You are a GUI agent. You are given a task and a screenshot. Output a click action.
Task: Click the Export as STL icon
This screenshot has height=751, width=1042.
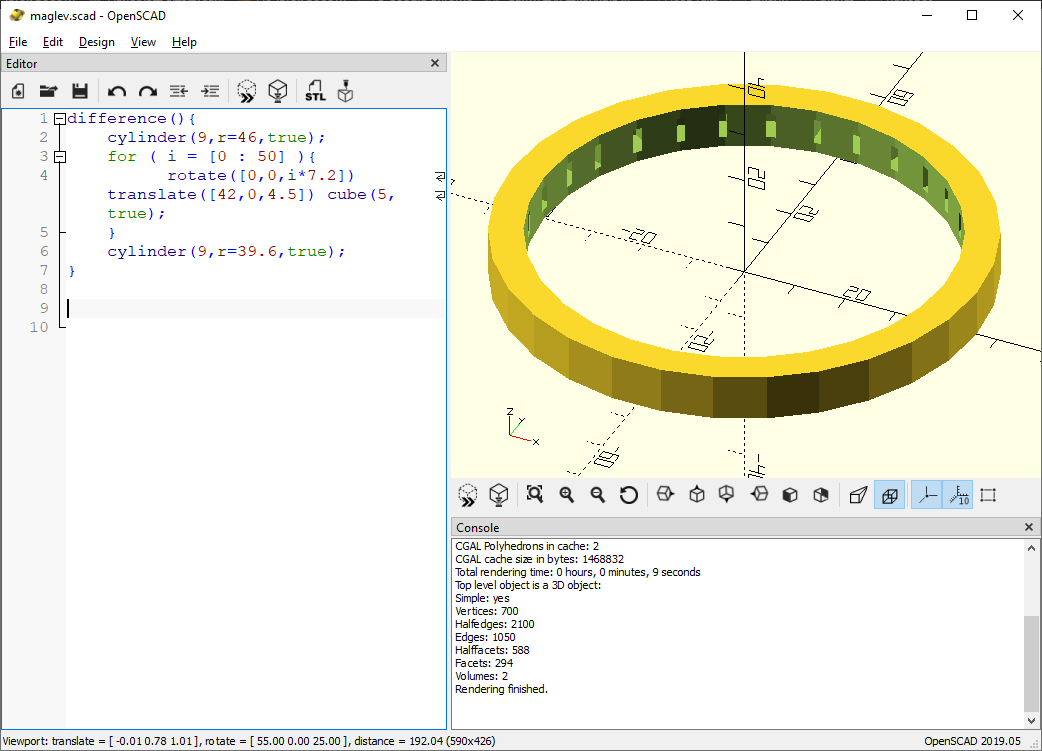(x=315, y=91)
